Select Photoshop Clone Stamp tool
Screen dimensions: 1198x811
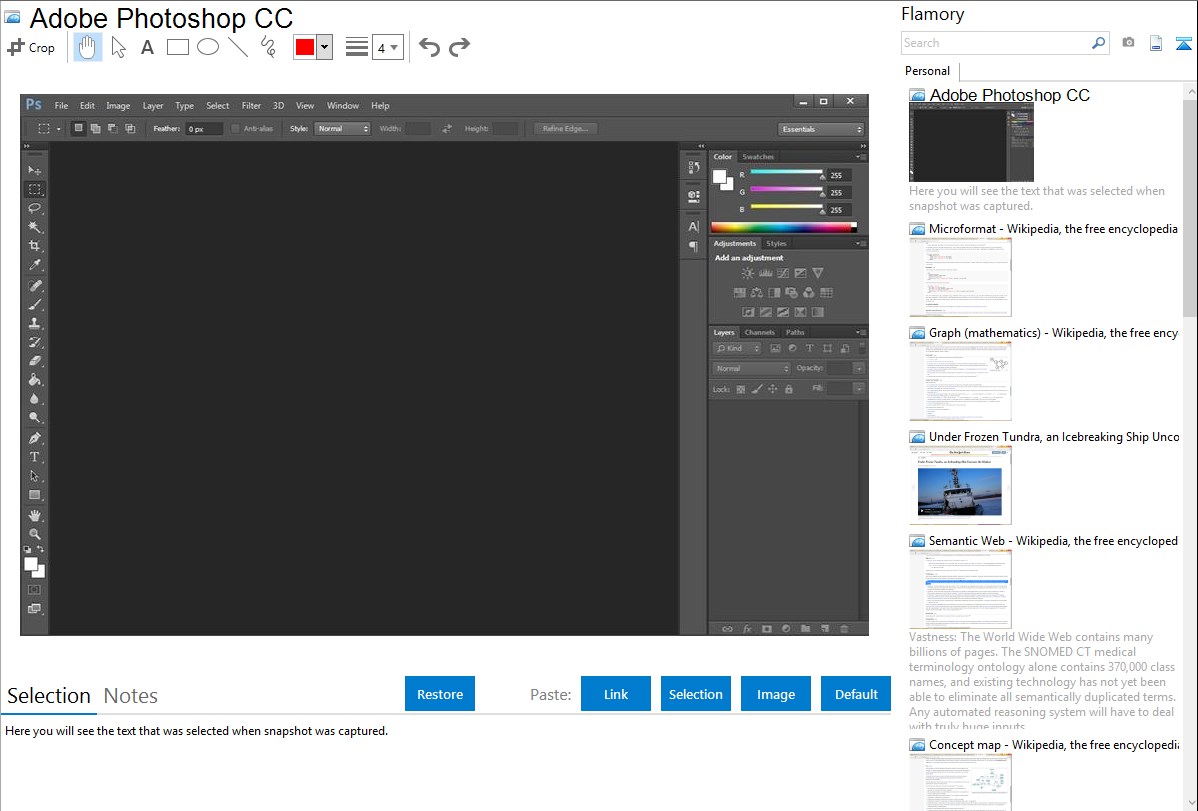tap(34, 323)
